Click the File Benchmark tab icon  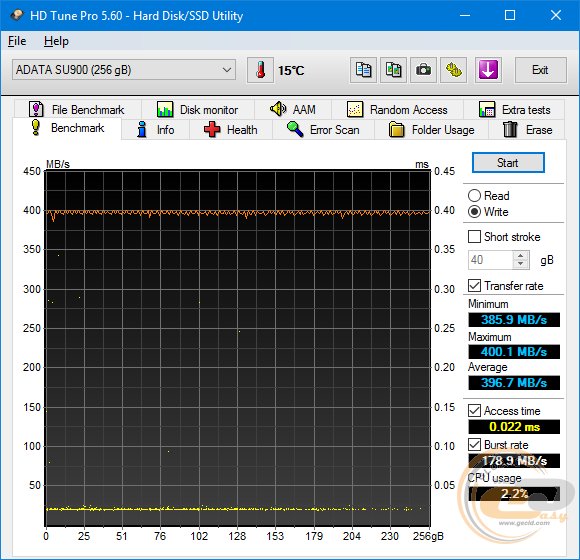36,109
